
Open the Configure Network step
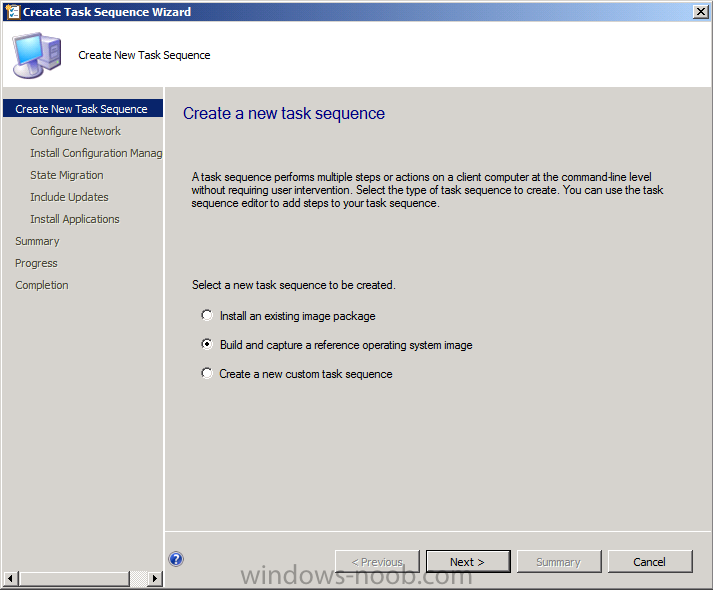pos(75,131)
